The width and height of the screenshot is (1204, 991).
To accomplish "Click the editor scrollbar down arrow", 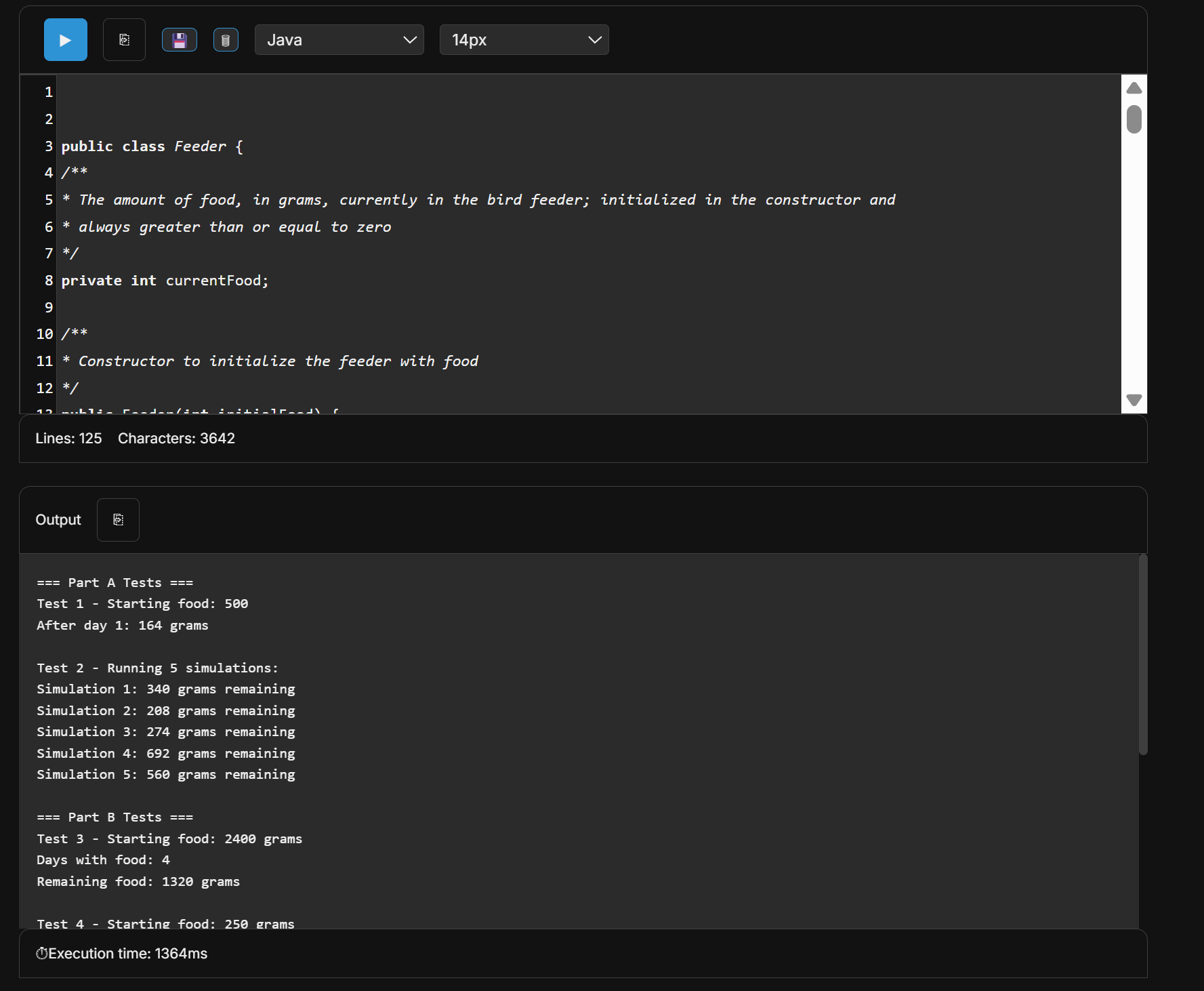I will (1134, 400).
